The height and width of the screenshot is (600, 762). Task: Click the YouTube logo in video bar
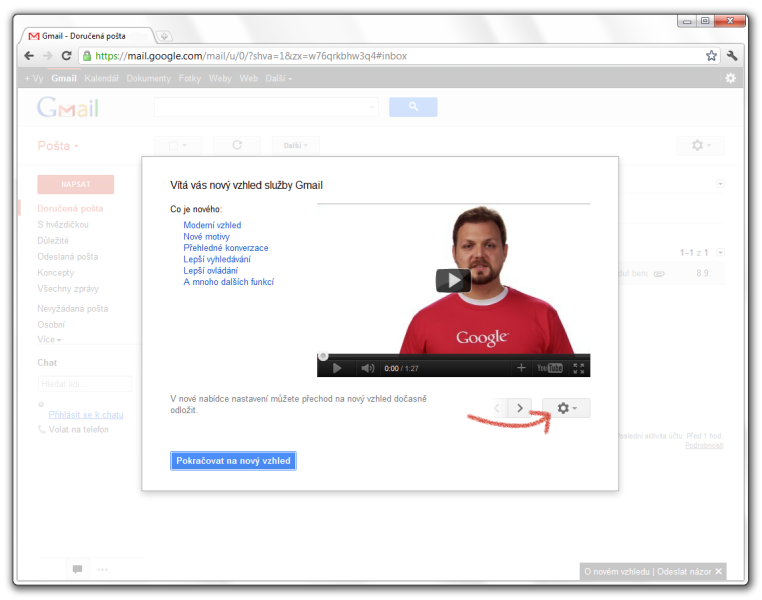[x=550, y=368]
